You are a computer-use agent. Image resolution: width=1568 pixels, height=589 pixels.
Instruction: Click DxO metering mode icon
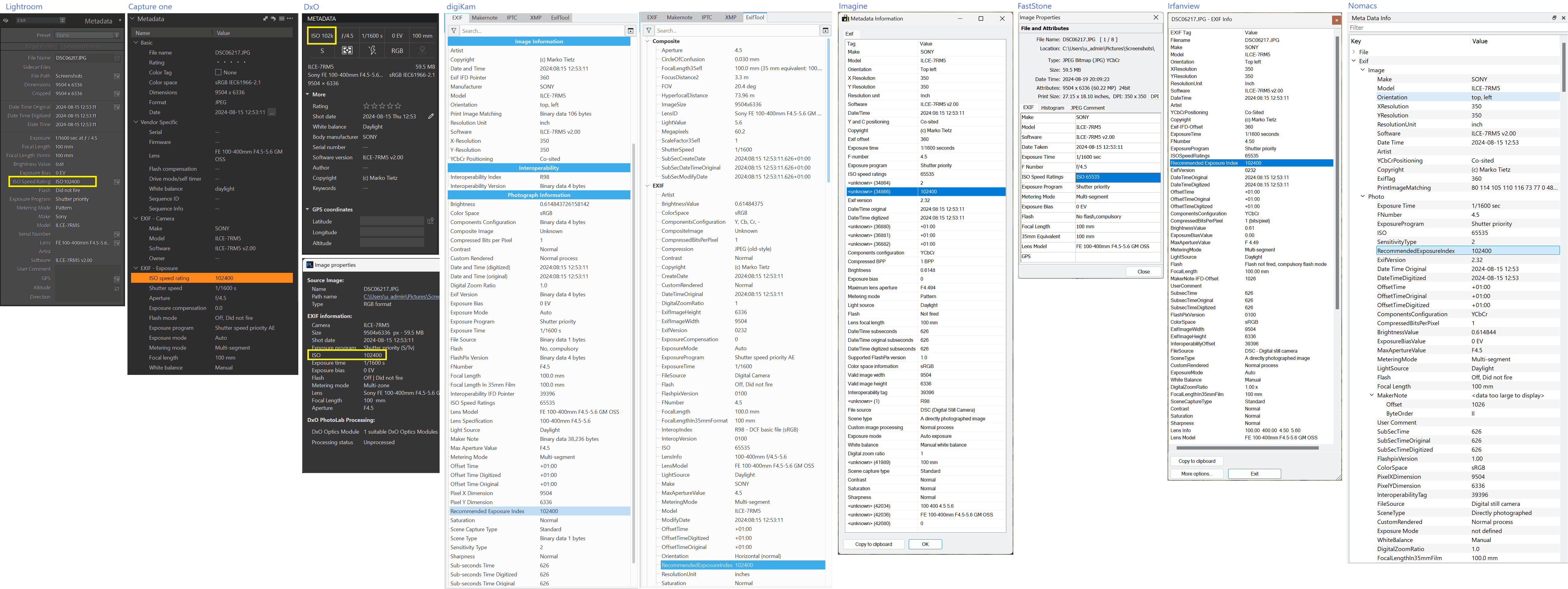[347, 51]
